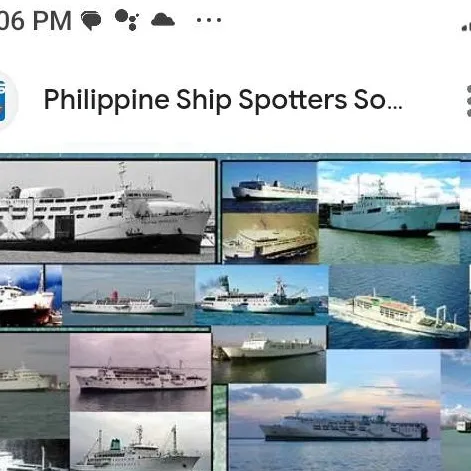
Task: Open the large black-and-white ferry photo
Action: click(108, 211)
